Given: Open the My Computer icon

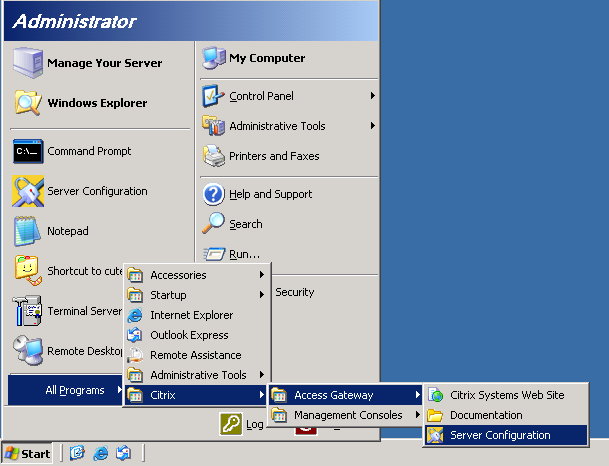Looking at the screenshot, I should pos(213,58).
